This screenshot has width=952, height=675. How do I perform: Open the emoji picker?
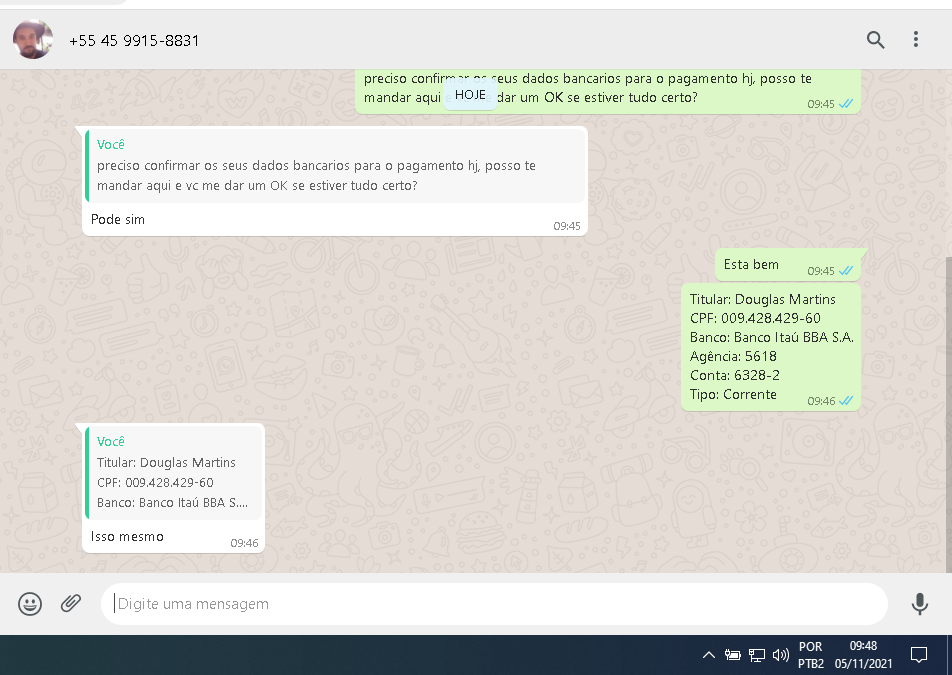[30, 603]
